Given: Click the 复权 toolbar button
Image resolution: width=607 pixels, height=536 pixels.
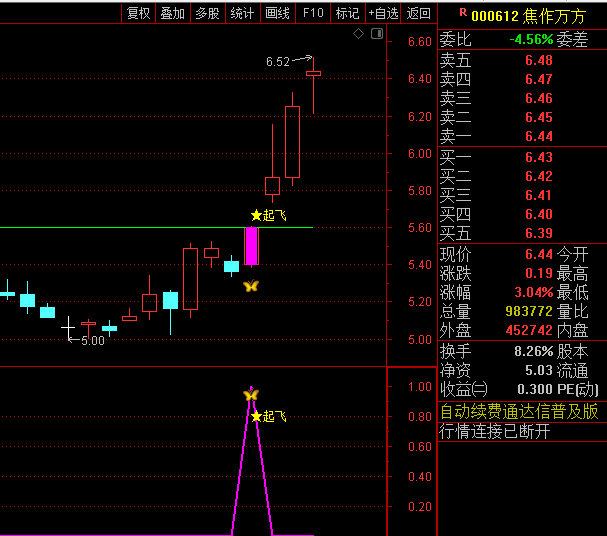Looking at the screenshot, I should (138, 14).
